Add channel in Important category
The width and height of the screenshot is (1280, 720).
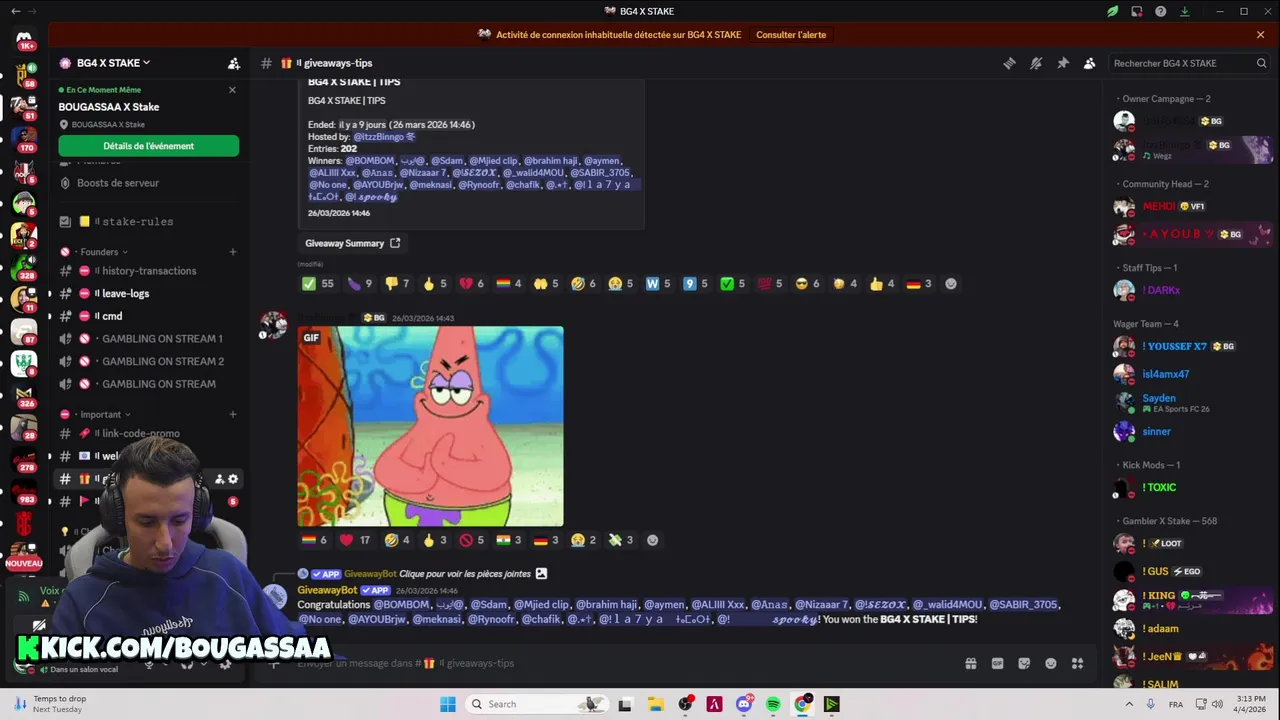(233, 414)
